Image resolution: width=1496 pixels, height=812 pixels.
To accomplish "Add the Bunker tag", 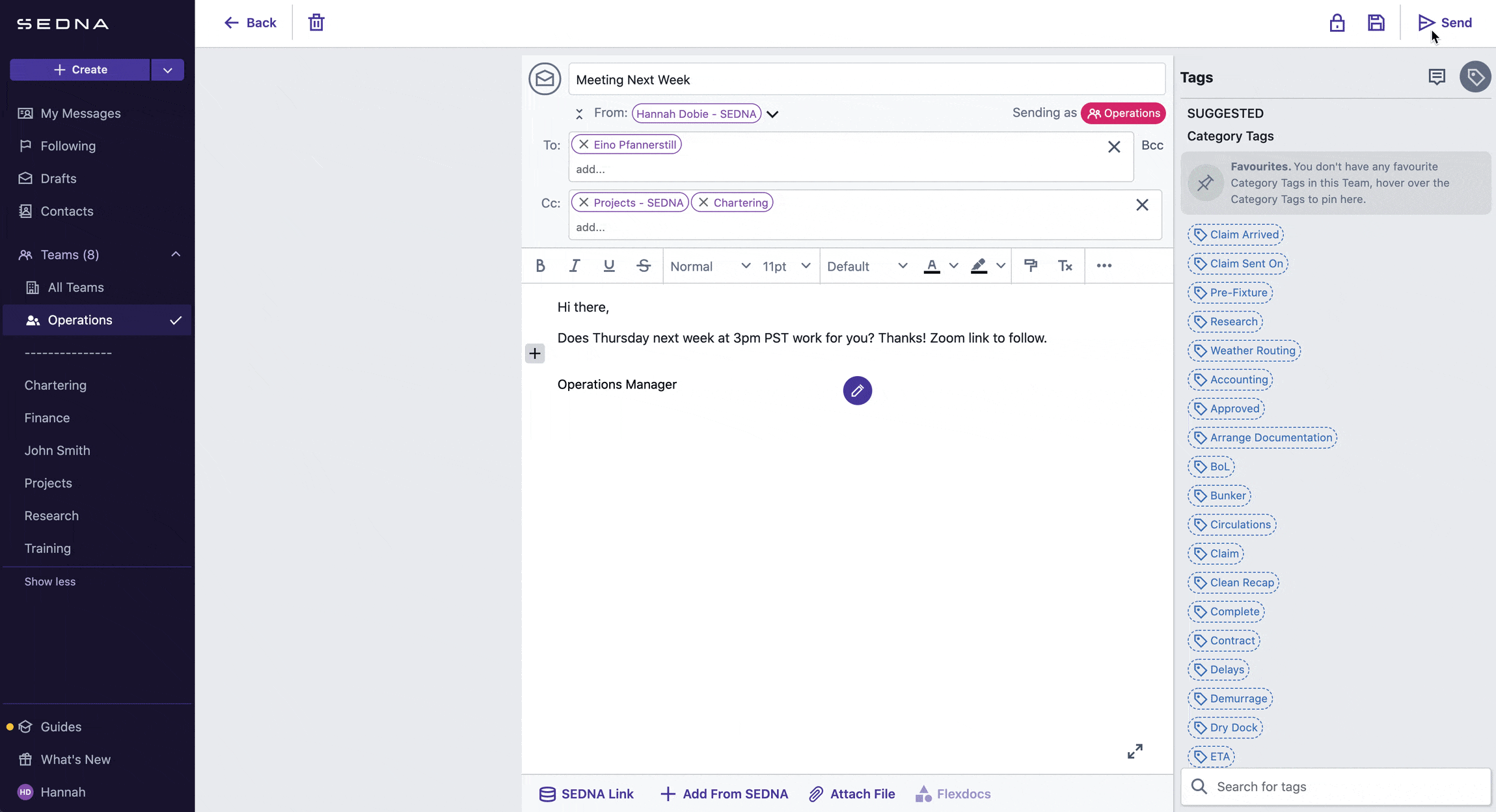I will click(x=1219, y=495).
